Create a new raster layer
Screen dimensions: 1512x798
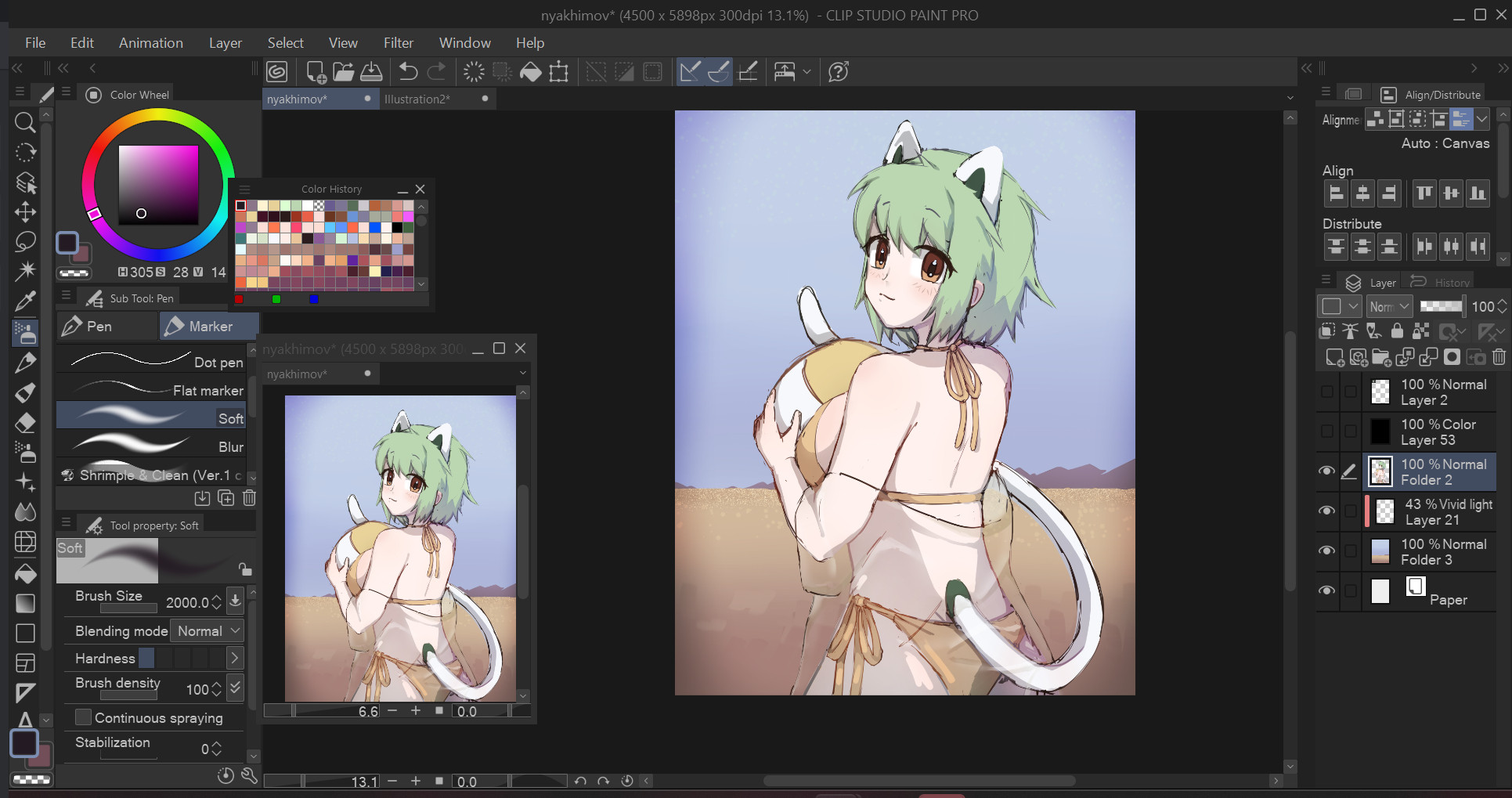click(1335, 358)
